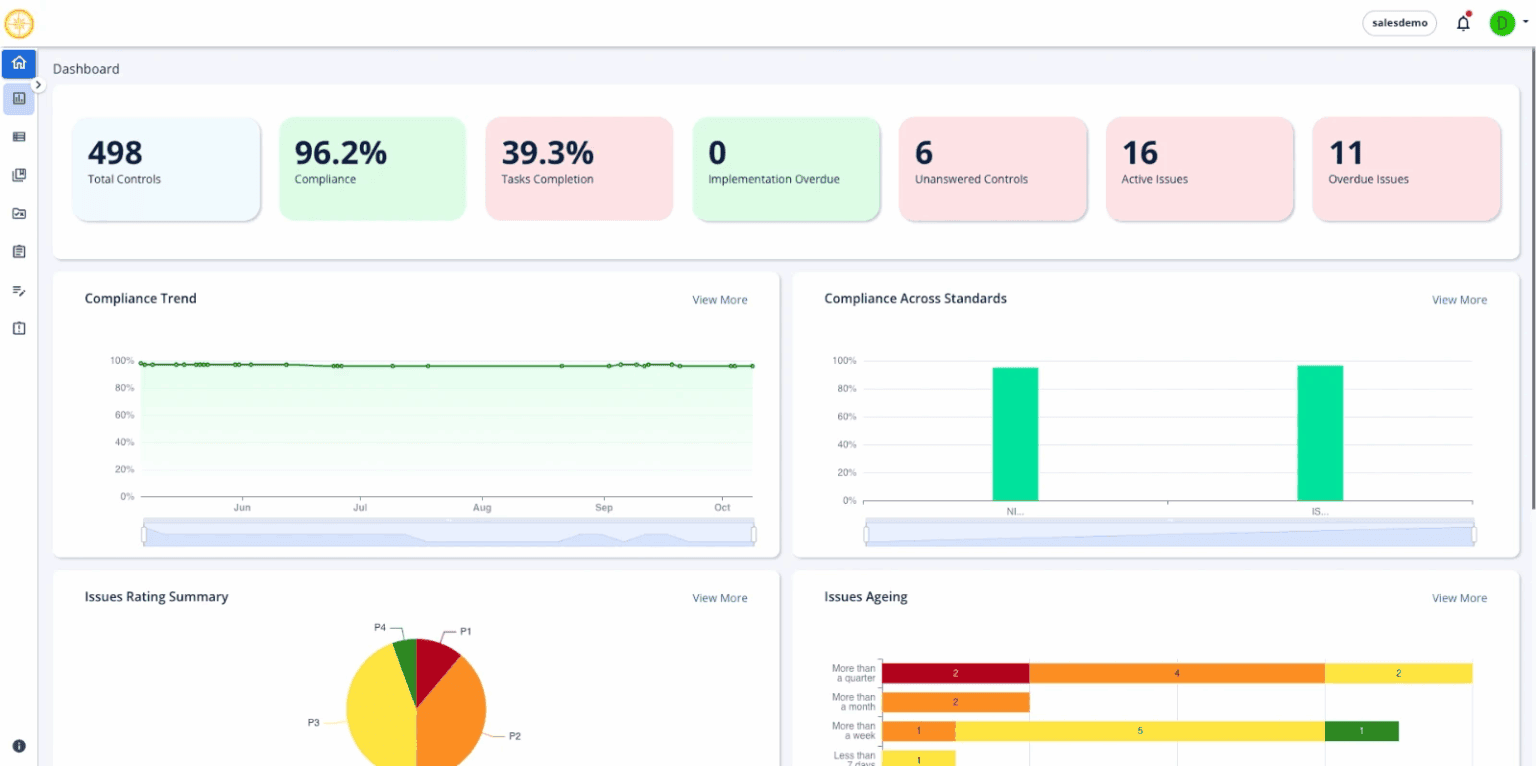Open the user menu dropdown arrow

click(1526, 21)
